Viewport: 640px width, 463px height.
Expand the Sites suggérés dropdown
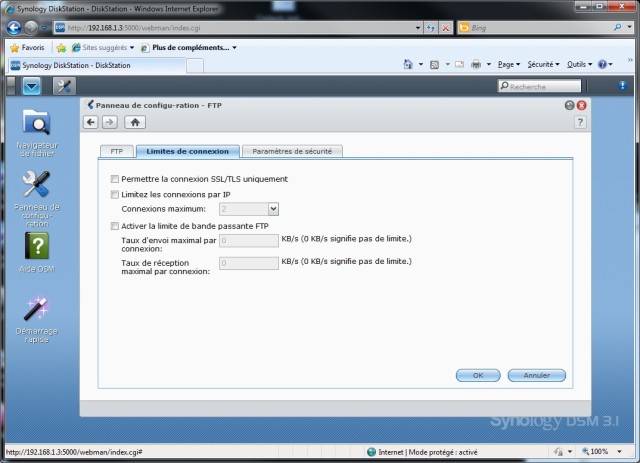132,48
